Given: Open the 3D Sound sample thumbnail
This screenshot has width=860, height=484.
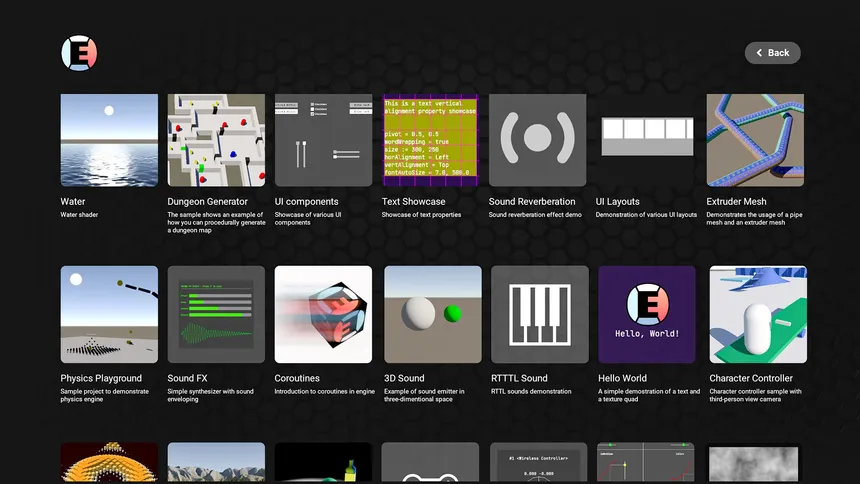Looking at the screenshot, I should [432, 314].
